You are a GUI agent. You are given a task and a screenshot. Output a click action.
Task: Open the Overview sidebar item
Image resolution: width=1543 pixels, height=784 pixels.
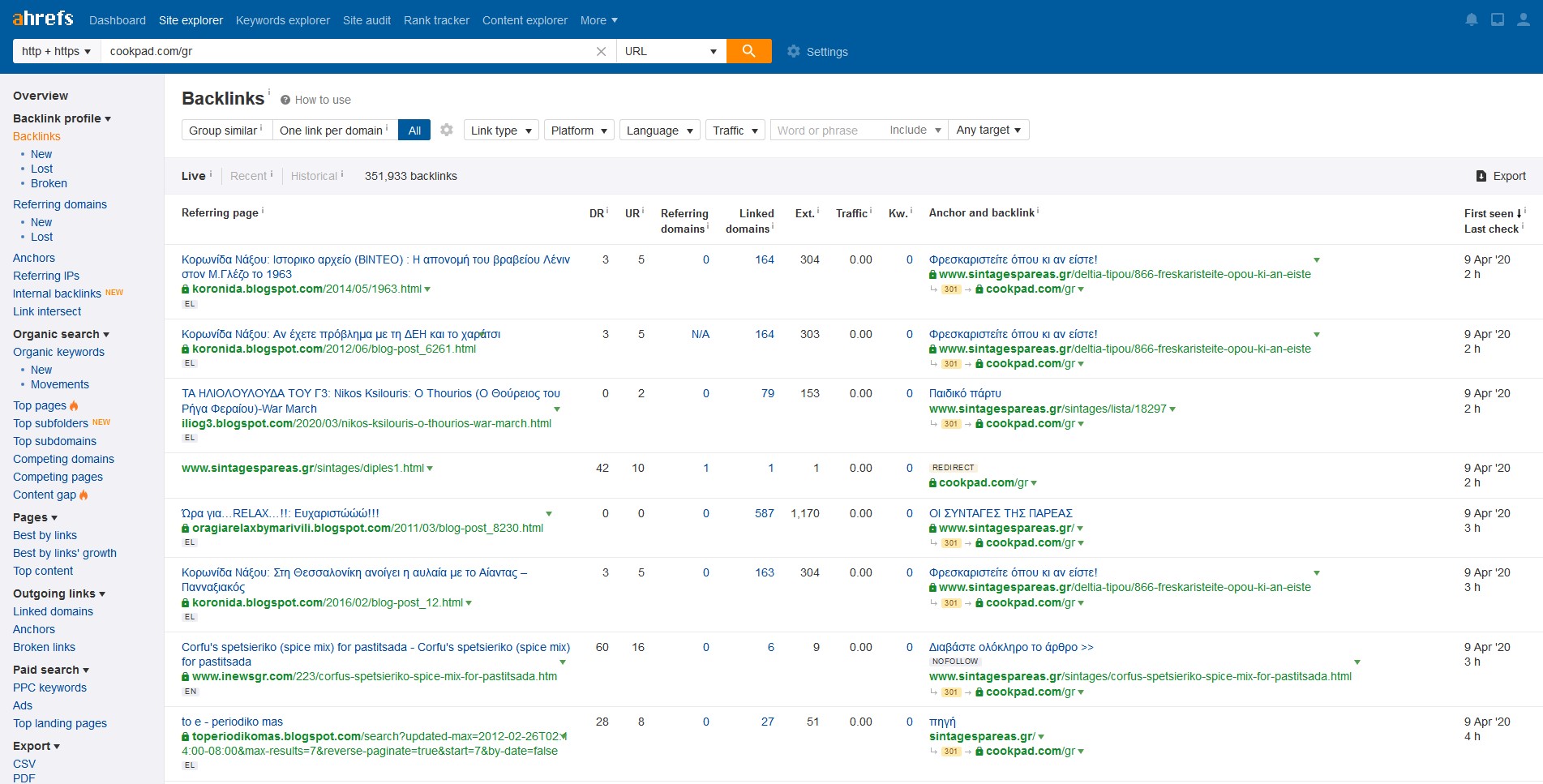41,96
